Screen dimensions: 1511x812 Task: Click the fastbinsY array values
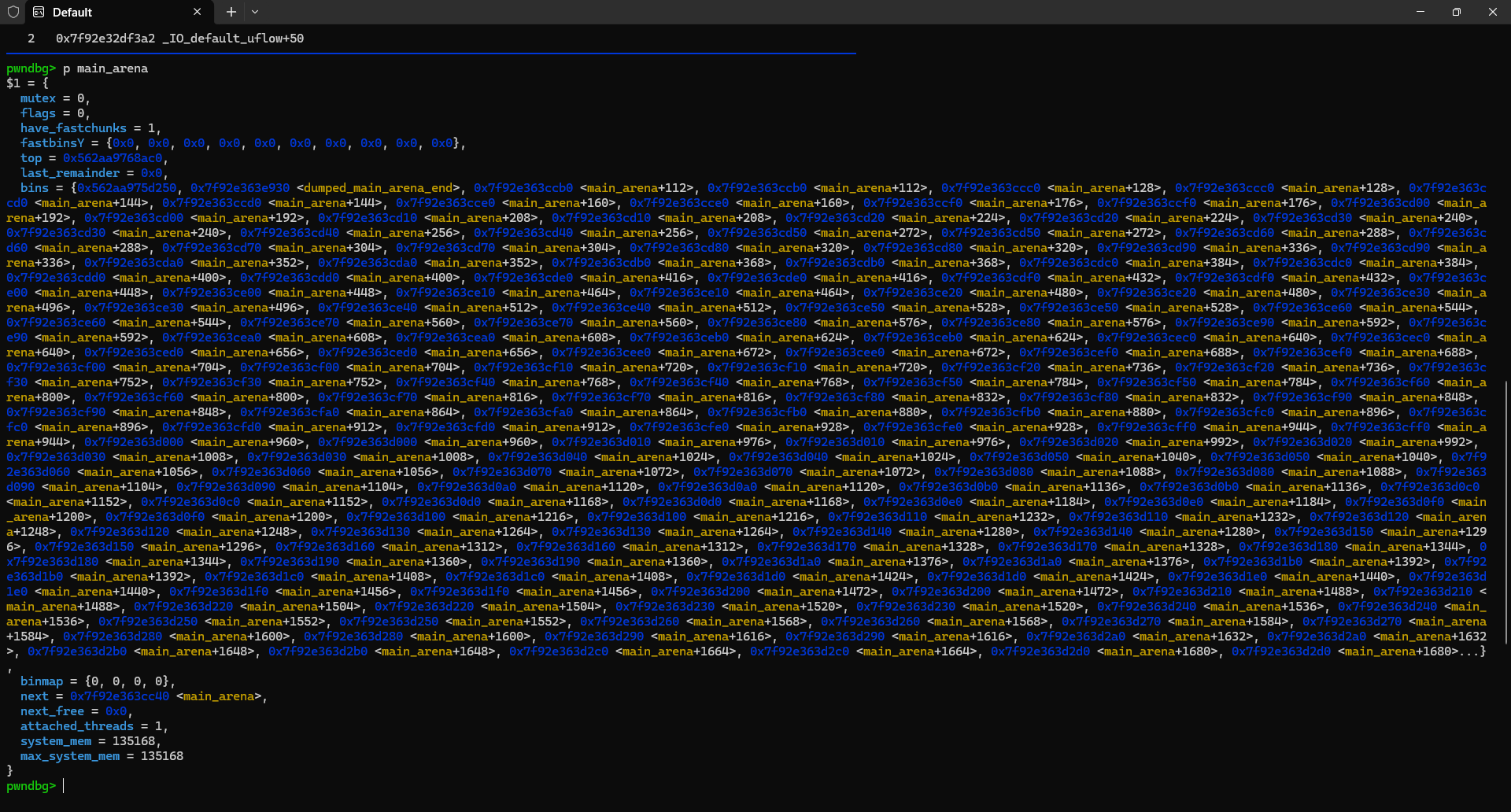pos(283,142)
